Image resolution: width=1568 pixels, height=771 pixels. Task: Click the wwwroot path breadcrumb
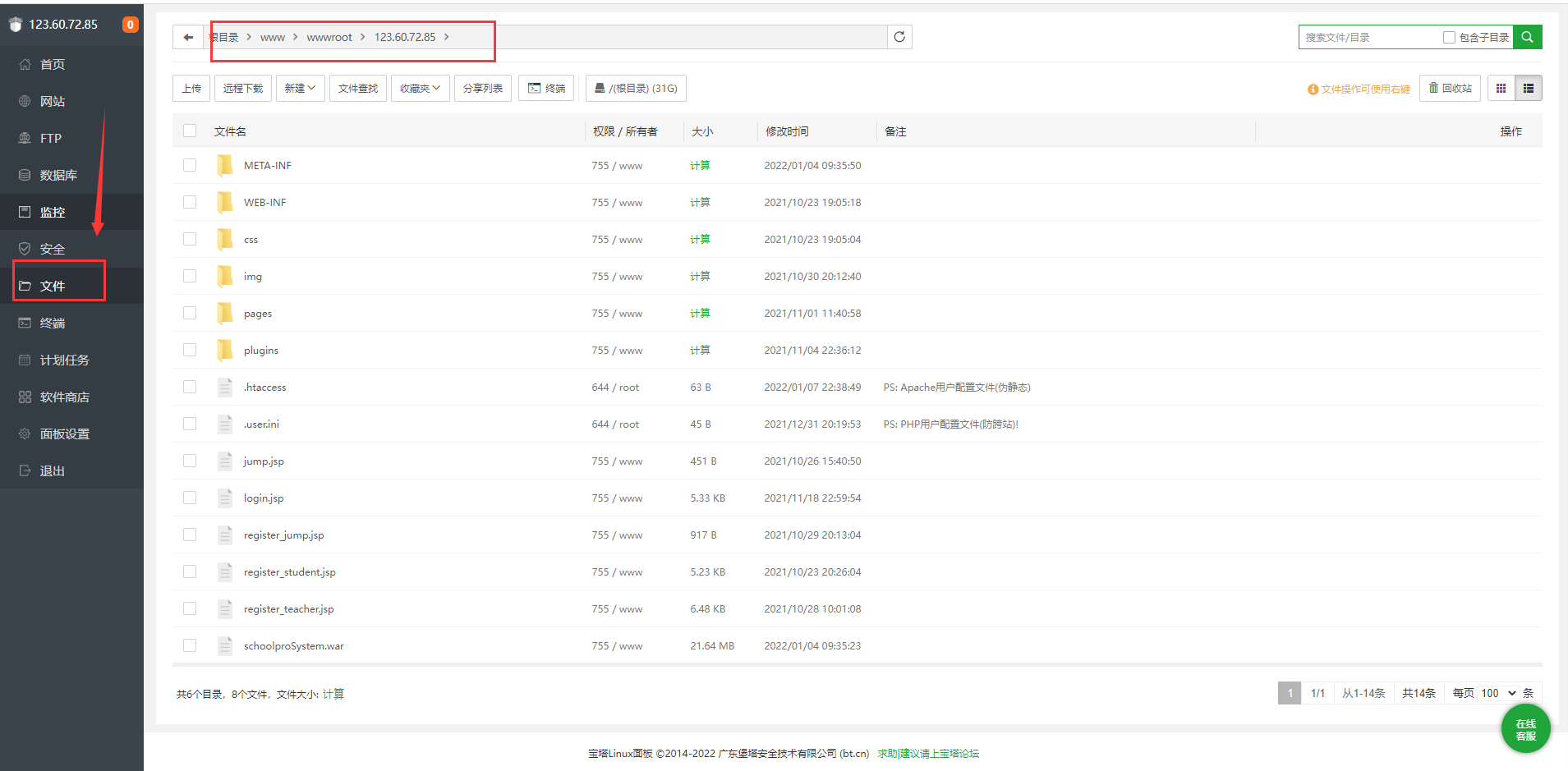click(x=329, y=37)
